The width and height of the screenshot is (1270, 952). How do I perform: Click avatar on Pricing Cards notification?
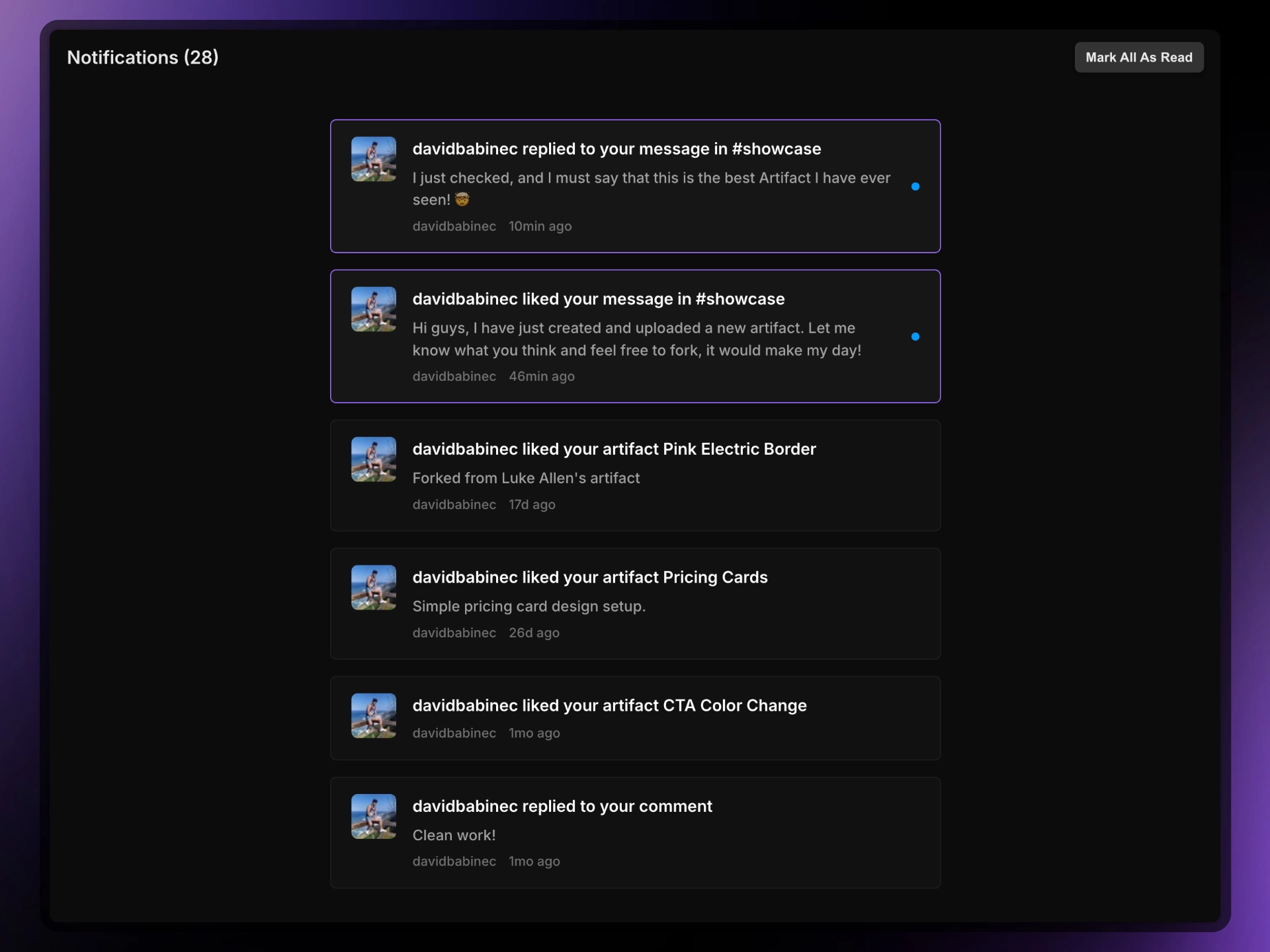tap(373, 588)
